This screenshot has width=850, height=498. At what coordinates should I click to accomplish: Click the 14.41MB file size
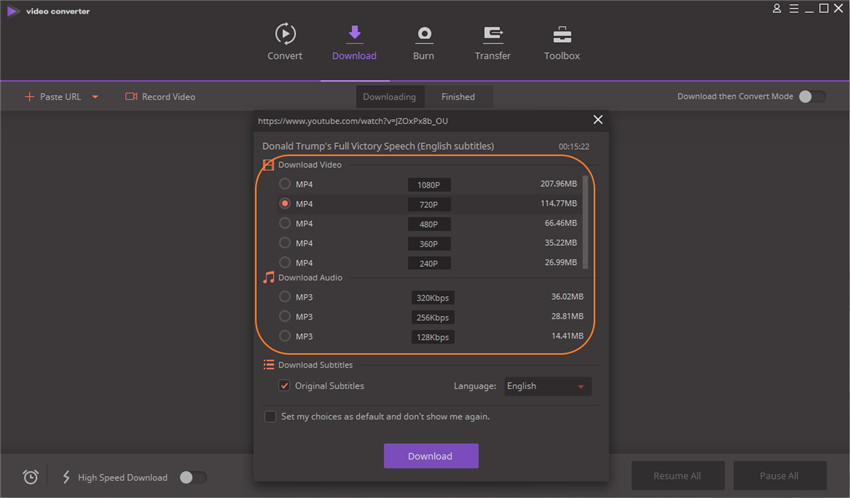point(567,336)
